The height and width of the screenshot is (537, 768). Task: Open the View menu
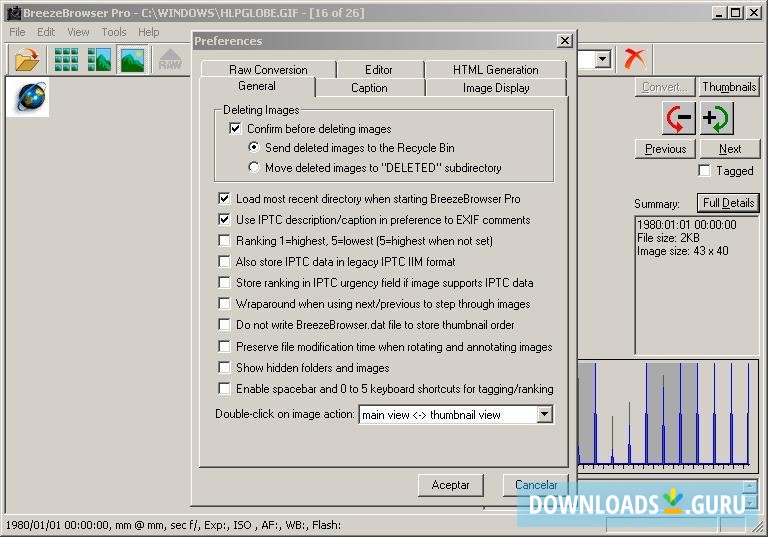pyautogui.click(x=78, y=32)
